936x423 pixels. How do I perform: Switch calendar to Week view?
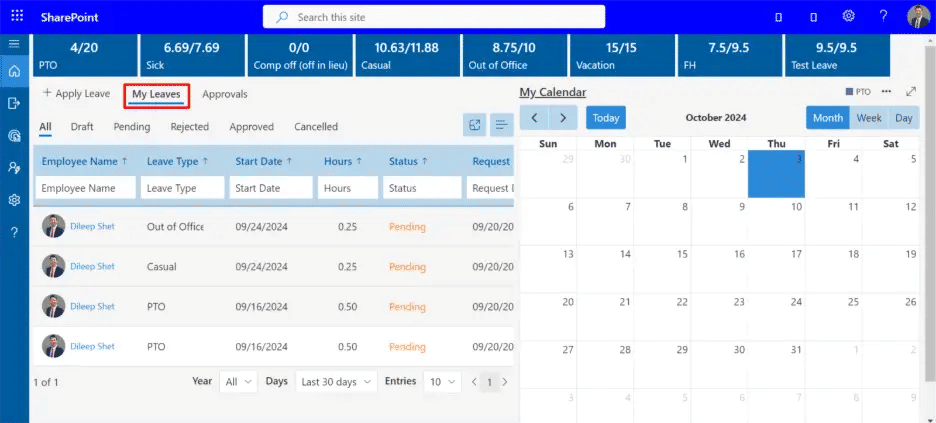pos(868,118)
